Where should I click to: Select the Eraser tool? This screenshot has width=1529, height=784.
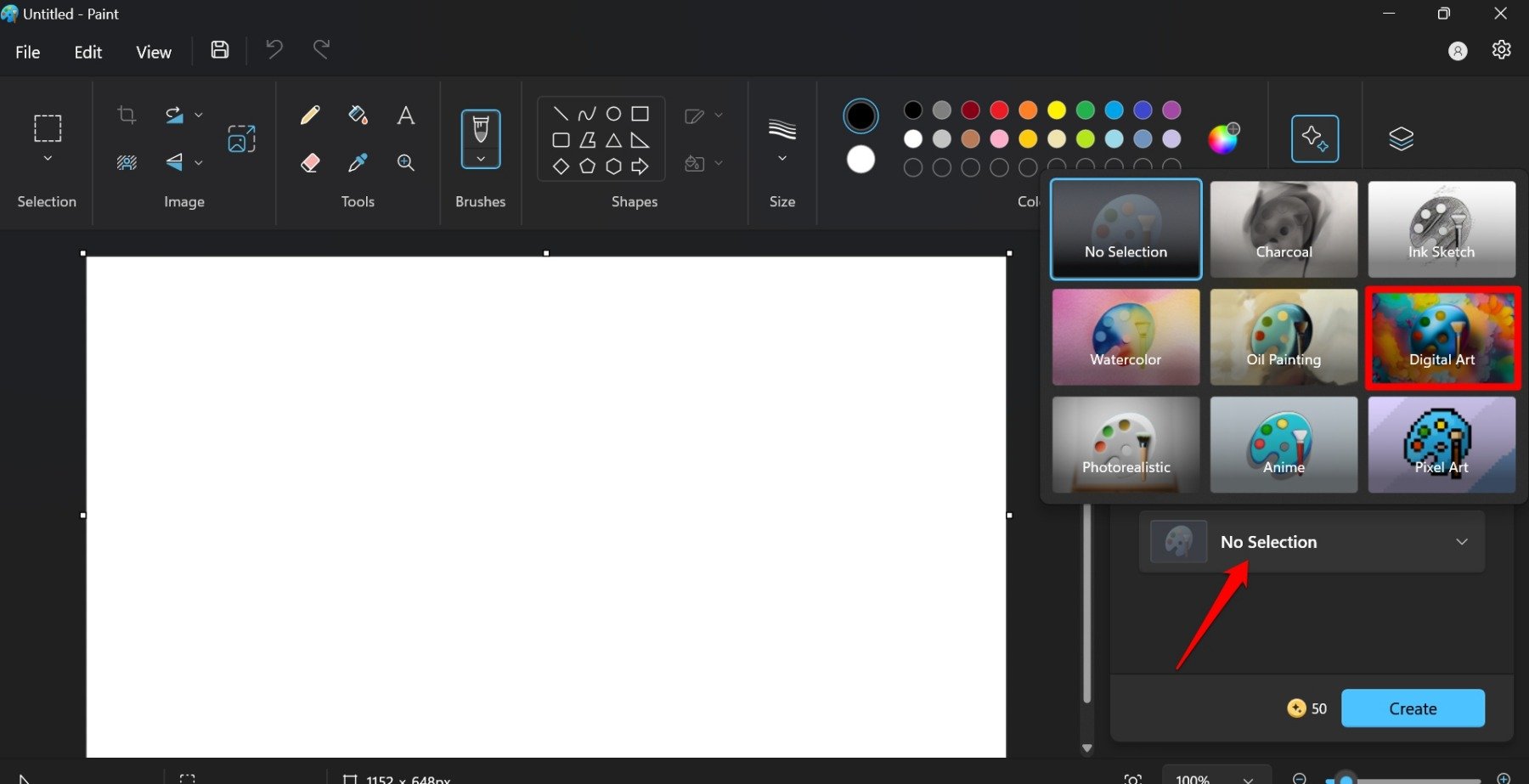pos(309,161)
